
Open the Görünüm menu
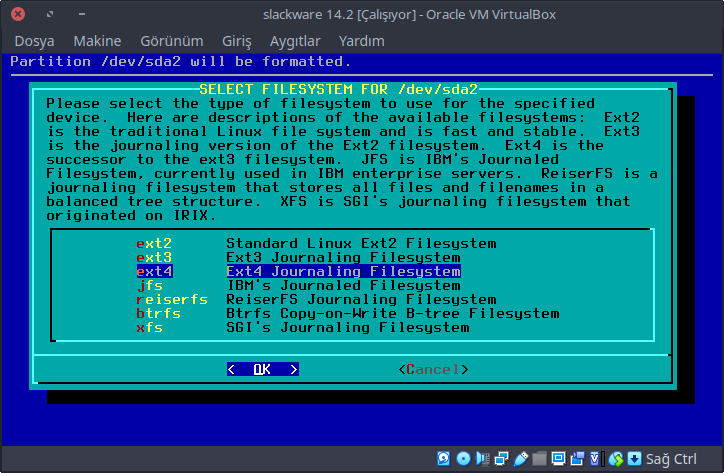[x=172, y=41]
